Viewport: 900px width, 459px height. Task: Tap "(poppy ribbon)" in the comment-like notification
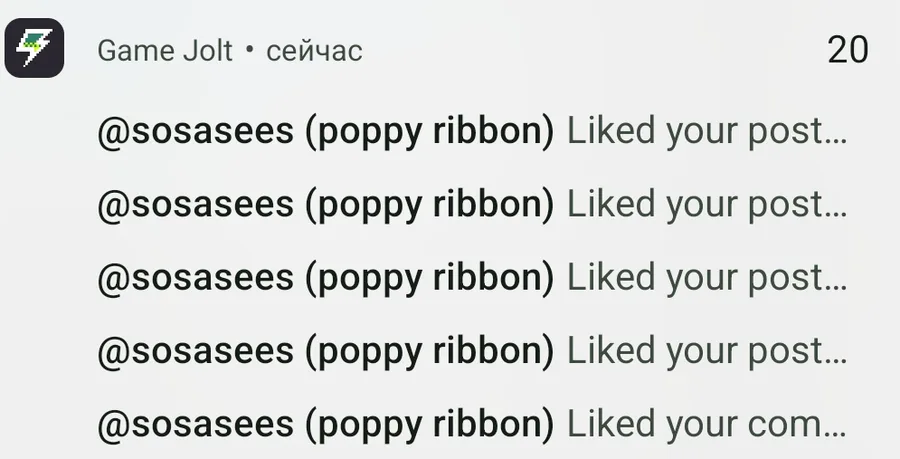coord(429,426)
